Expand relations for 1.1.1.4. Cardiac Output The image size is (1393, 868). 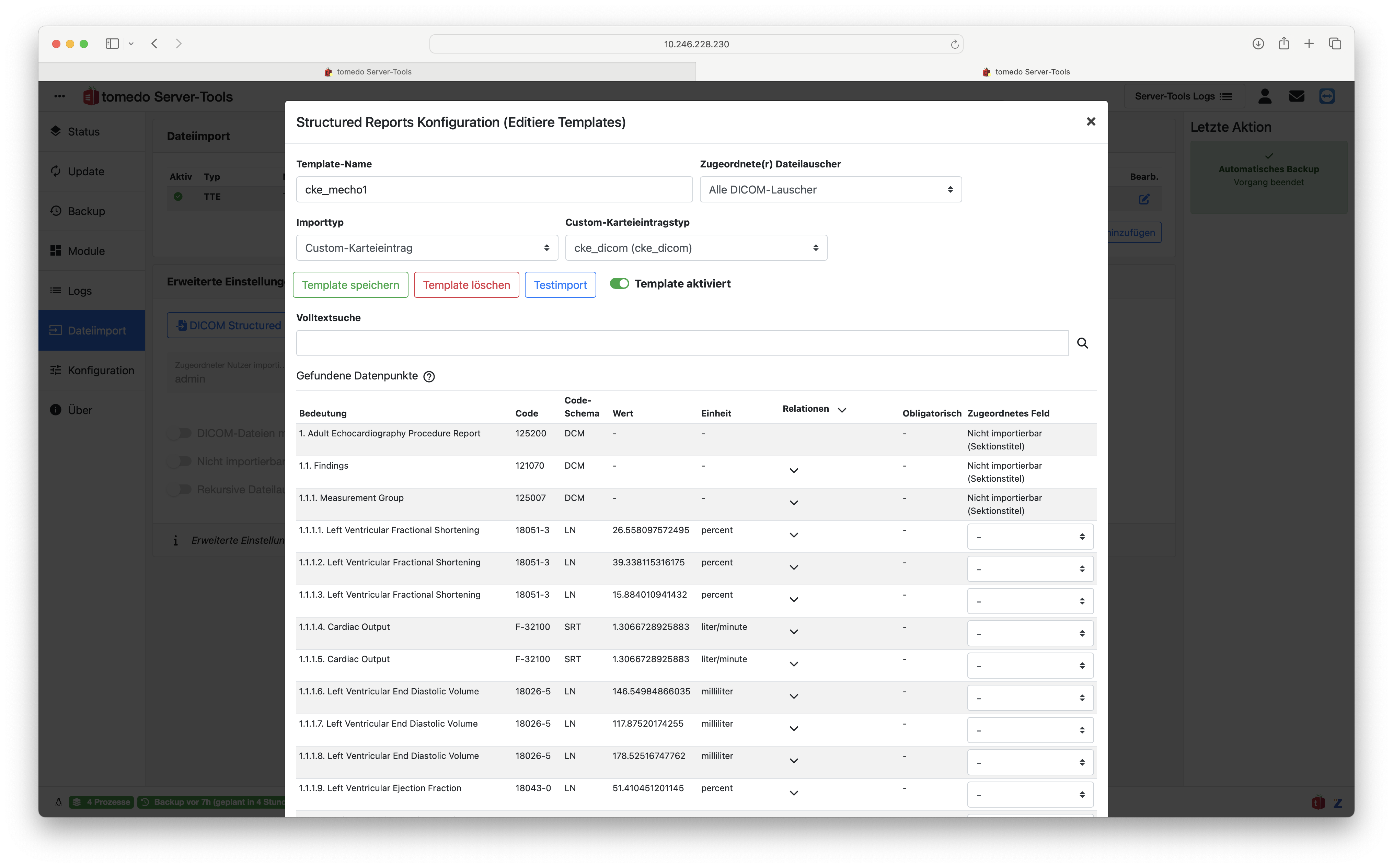[x=793, y=632]
